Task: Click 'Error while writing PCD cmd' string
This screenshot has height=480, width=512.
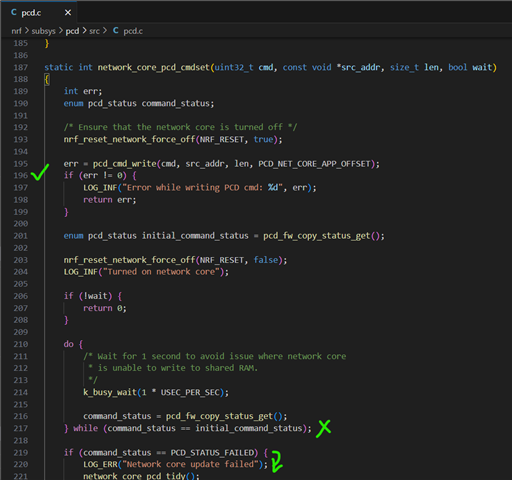Action: click(x=204, y=188)
